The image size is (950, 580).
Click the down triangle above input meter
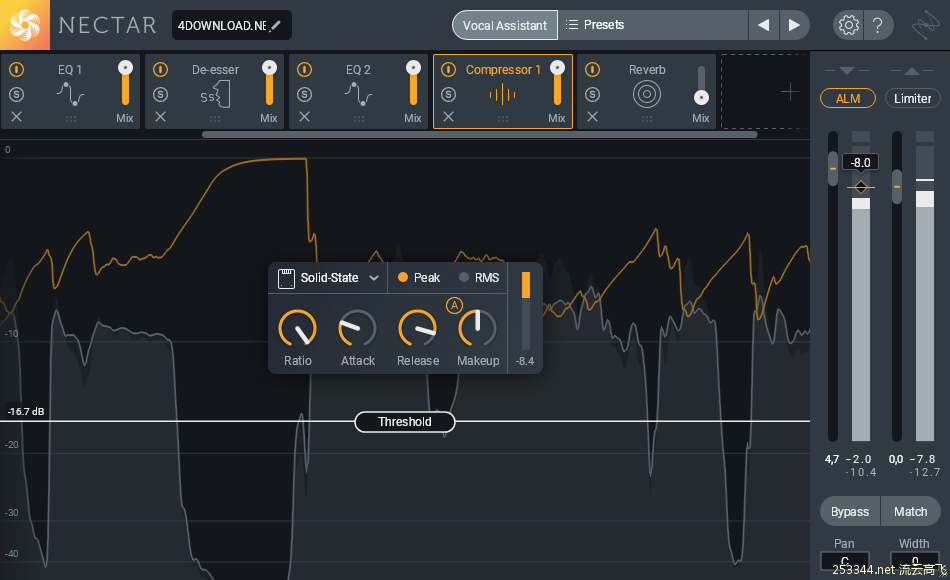click(x=847, y=71)
